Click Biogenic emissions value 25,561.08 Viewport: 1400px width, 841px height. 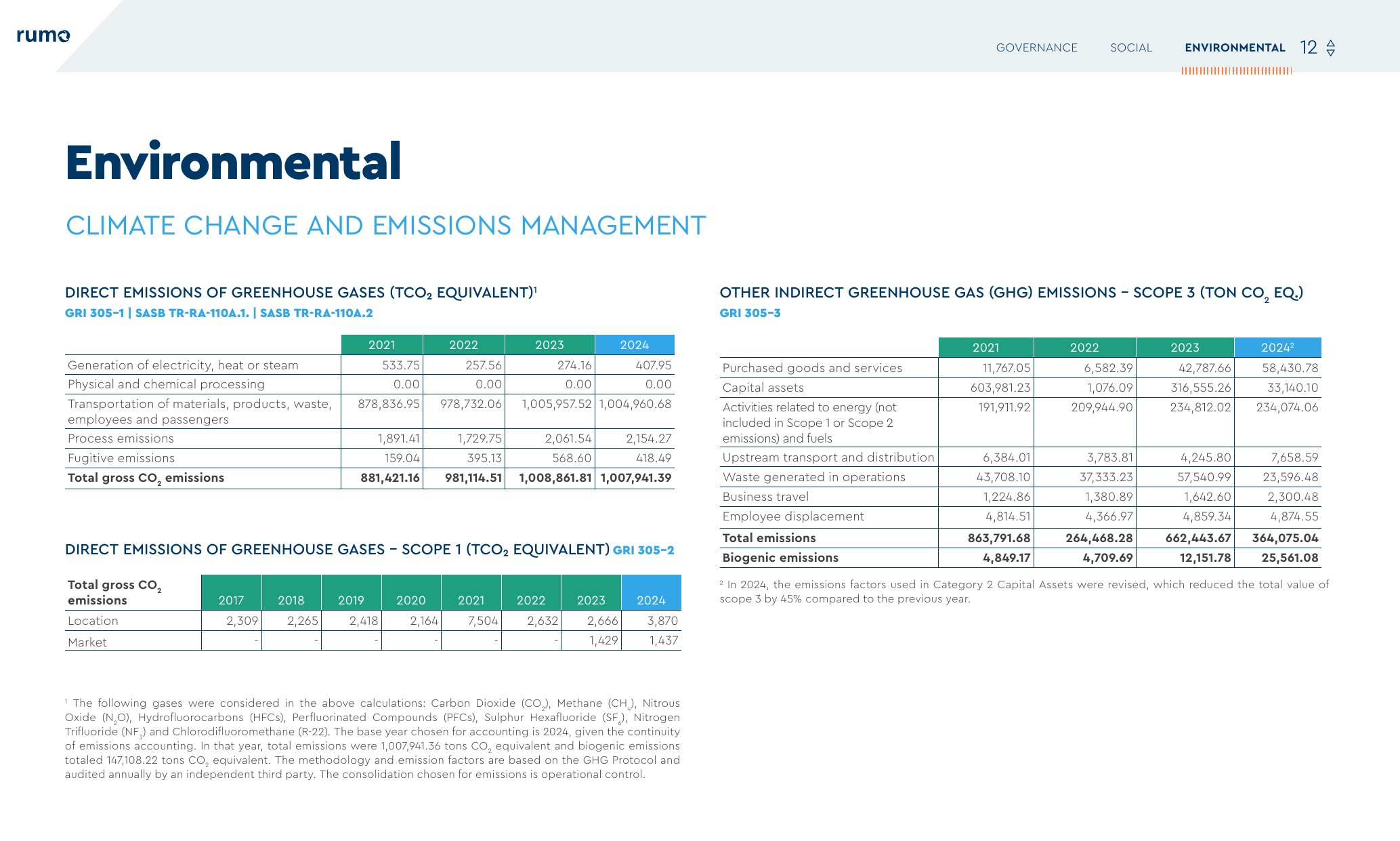[1290, 558]
